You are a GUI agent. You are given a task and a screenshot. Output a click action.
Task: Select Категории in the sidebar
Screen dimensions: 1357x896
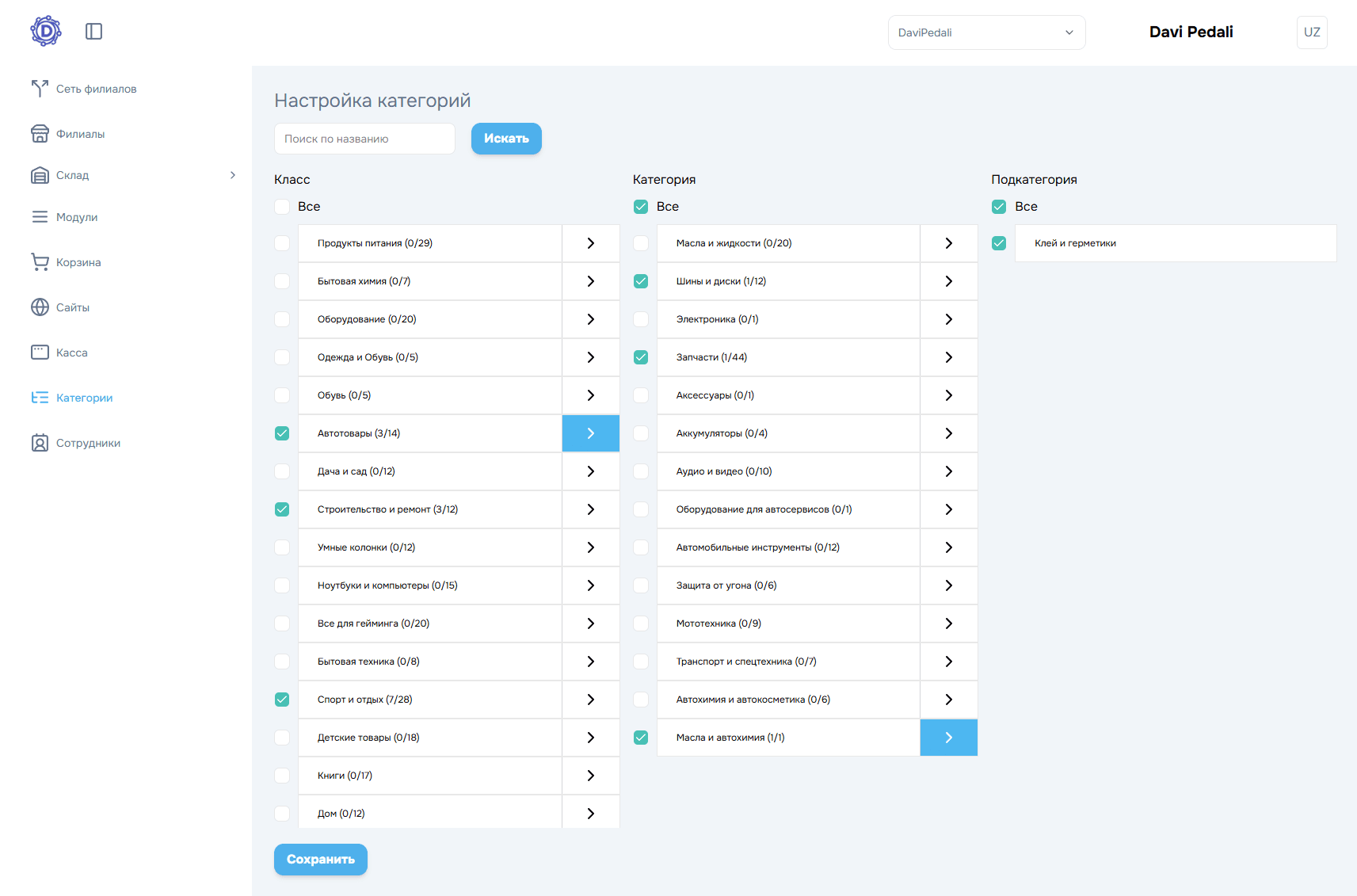84,398
